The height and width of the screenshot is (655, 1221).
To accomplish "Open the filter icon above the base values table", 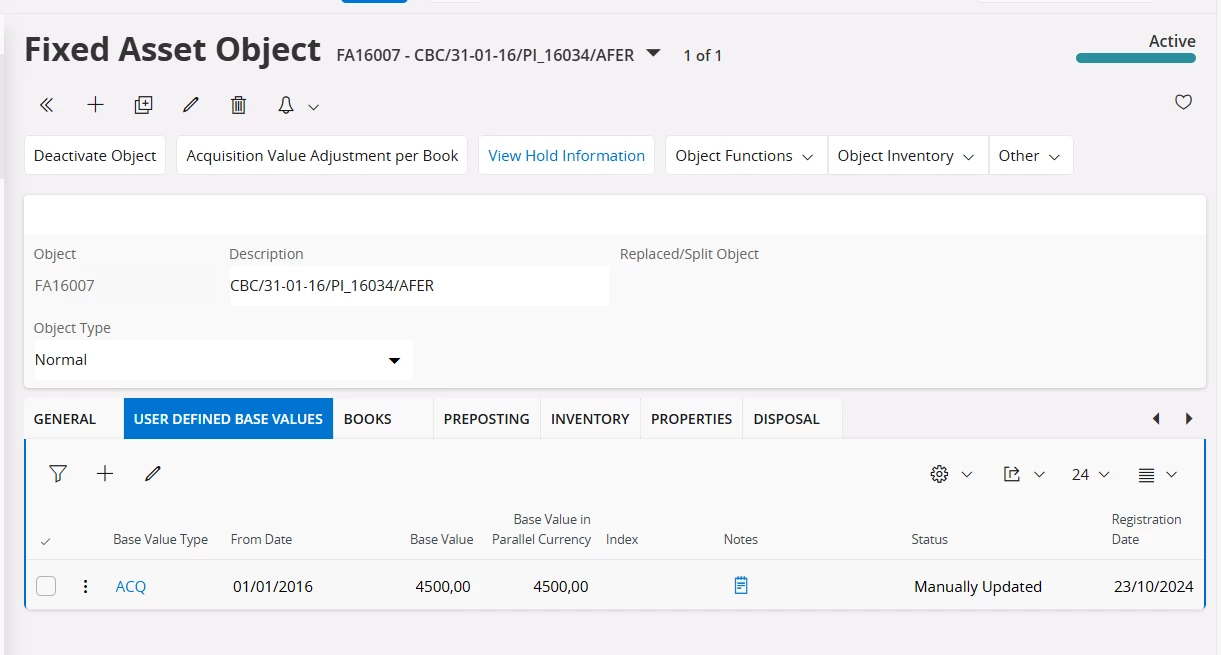I will pos(57,473).
